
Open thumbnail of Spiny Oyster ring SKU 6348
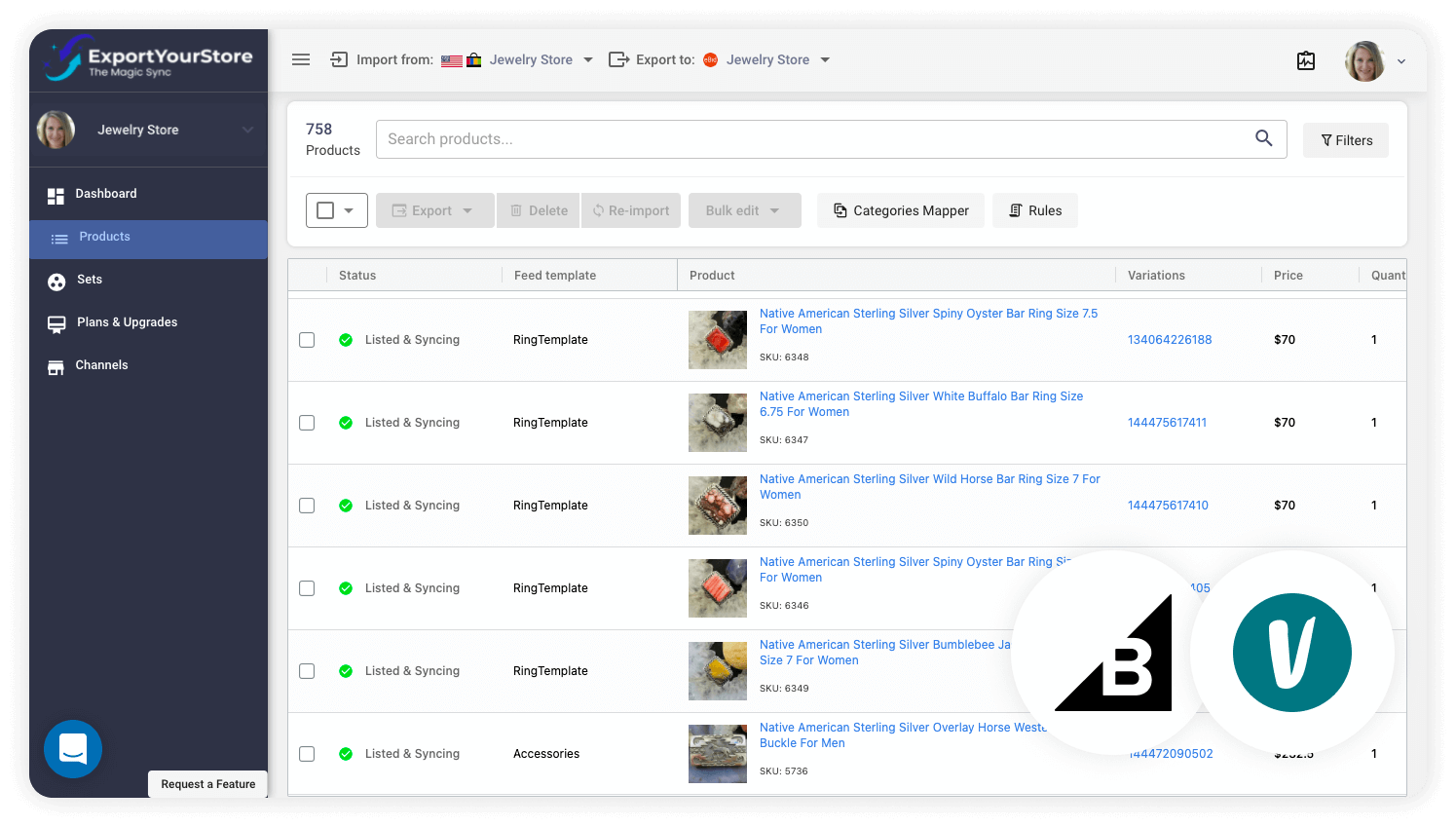[718, 340]
